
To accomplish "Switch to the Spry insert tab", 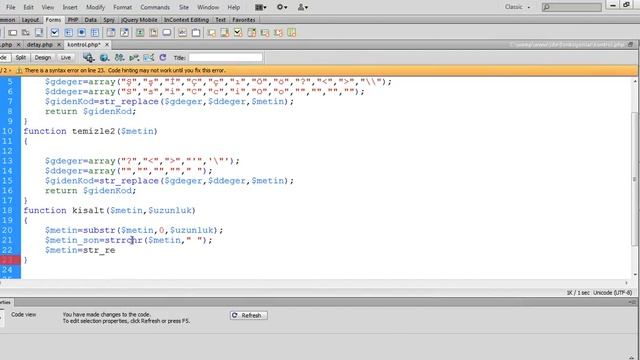I will point(109,20).
